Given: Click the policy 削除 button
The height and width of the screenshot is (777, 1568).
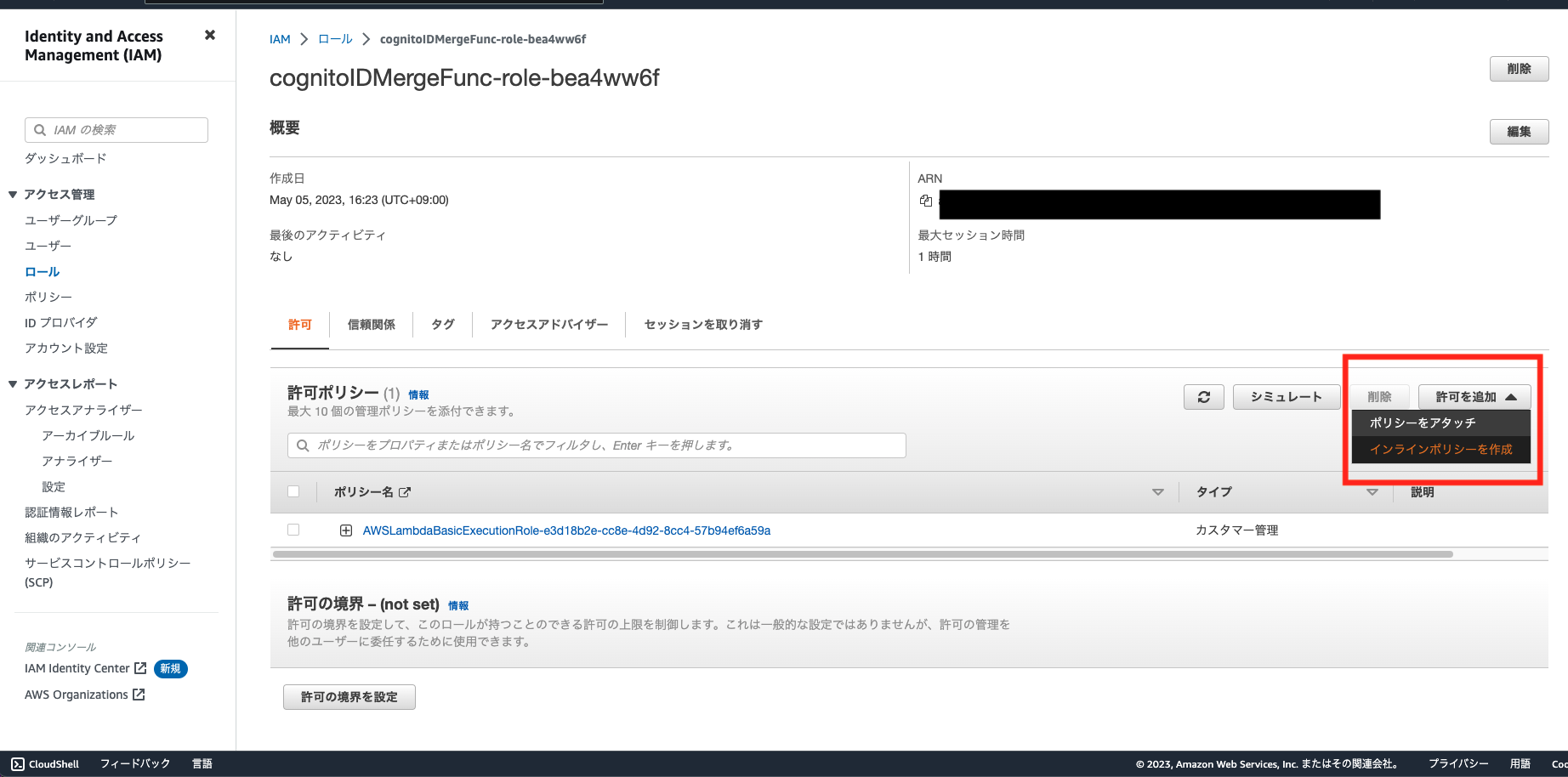Looking at the screenshot, I should (1379, 397).
